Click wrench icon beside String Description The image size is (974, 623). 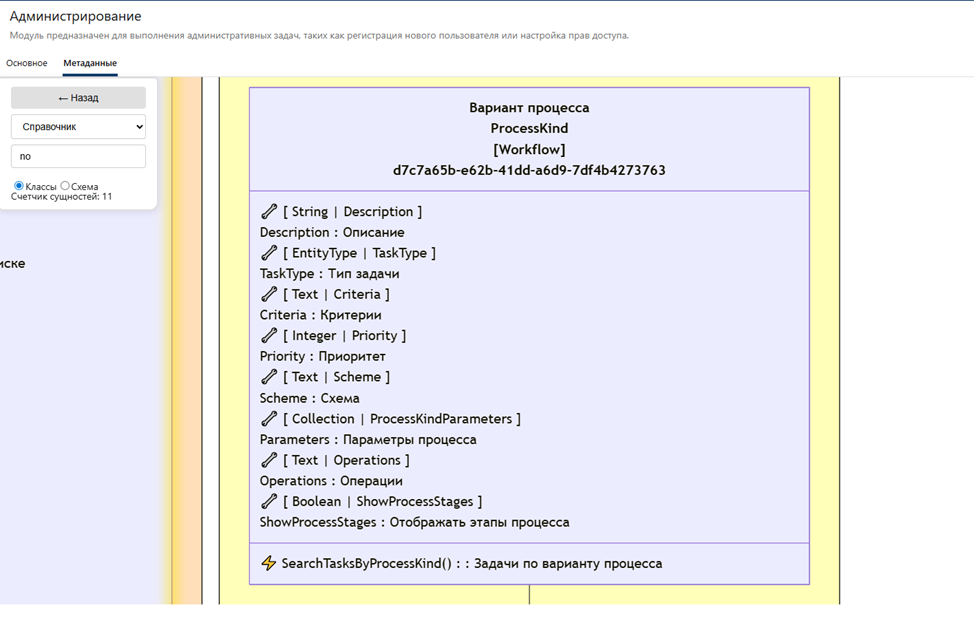269,212
